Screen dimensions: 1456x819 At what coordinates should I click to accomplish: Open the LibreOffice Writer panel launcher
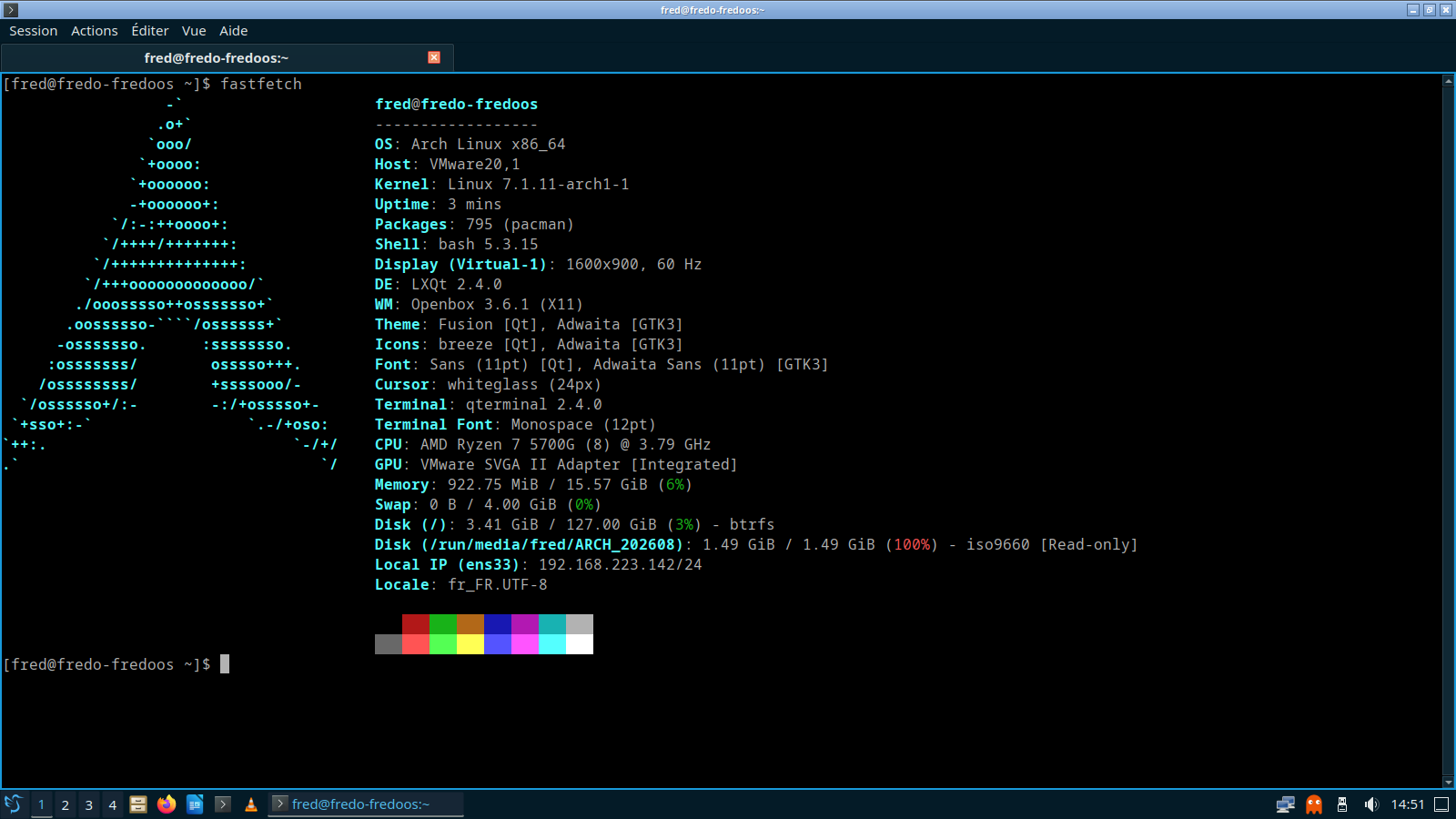point(195,804)
